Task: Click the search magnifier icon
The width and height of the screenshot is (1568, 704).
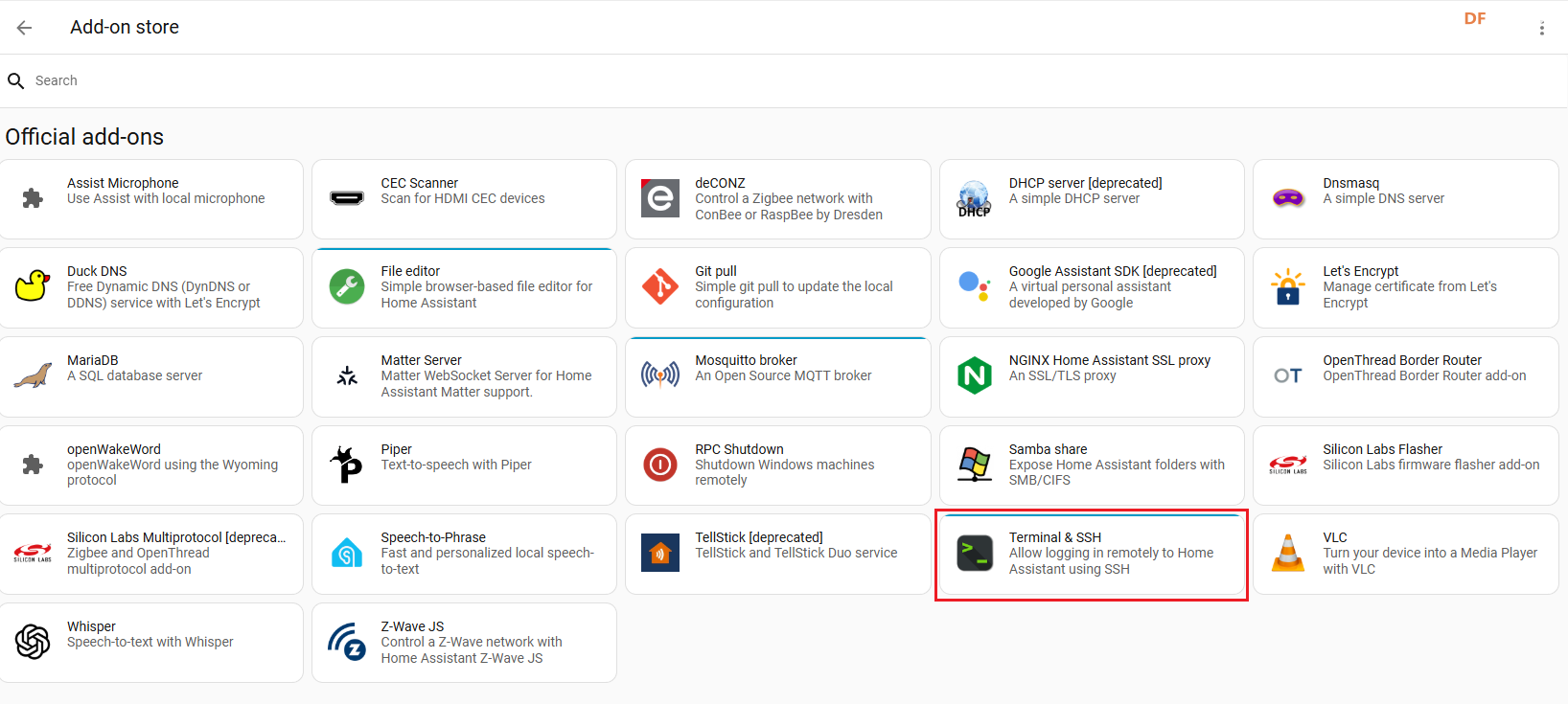Action: [16, 81]
